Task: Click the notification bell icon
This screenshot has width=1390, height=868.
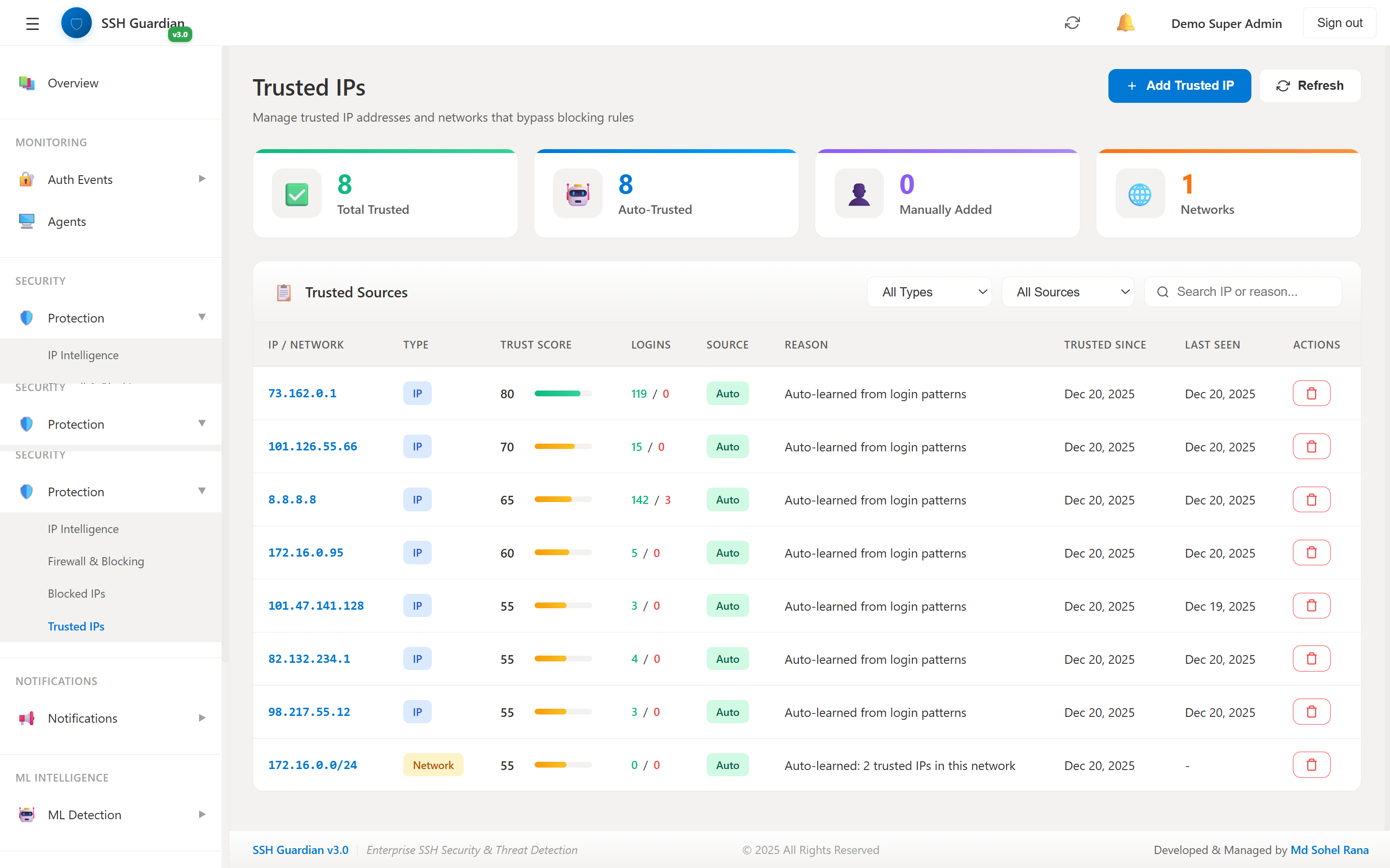Action: pyautogui.click(x=1125, y=23)
